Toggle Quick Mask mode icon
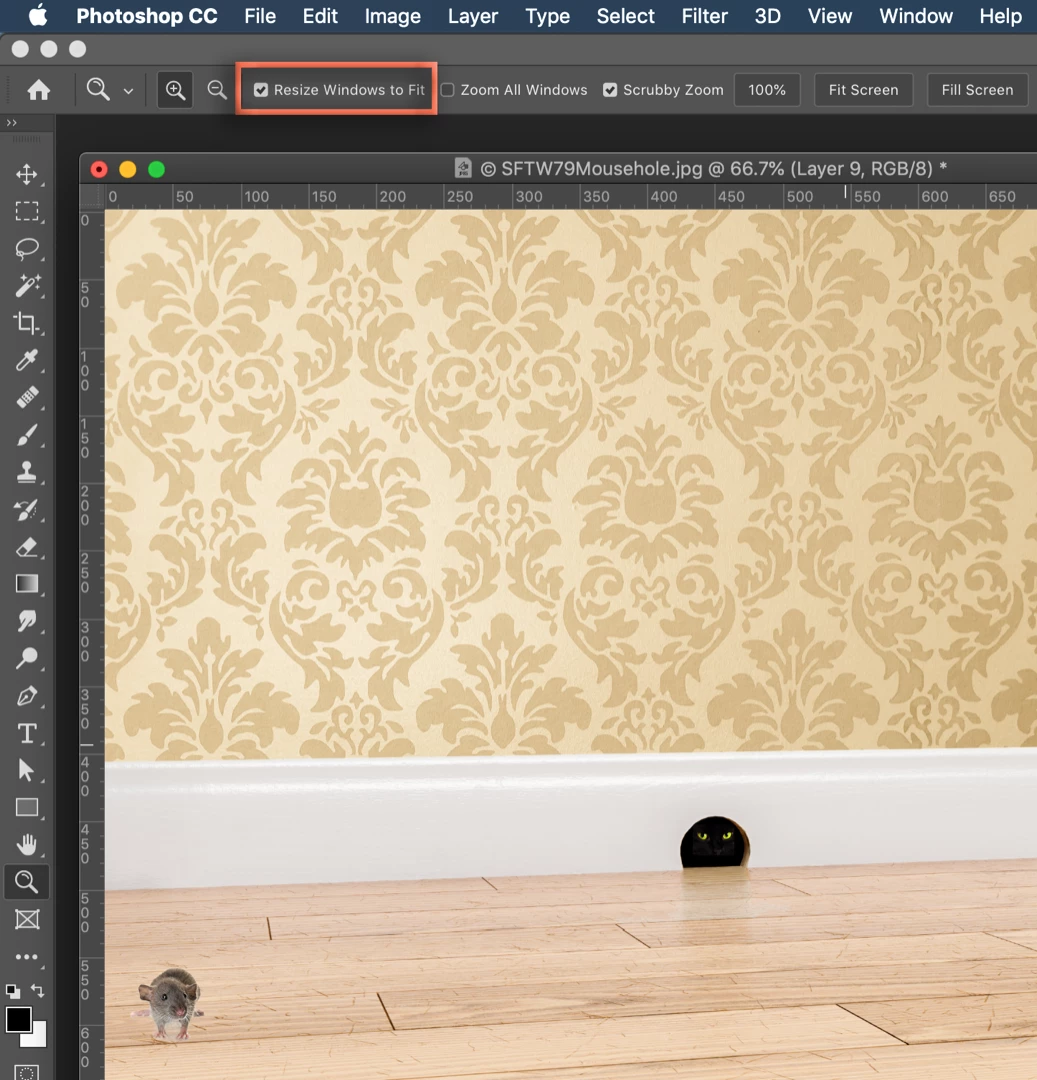Image resolution: width=1037 pixels, height=1080 pixels. [x=27, y=1072]
